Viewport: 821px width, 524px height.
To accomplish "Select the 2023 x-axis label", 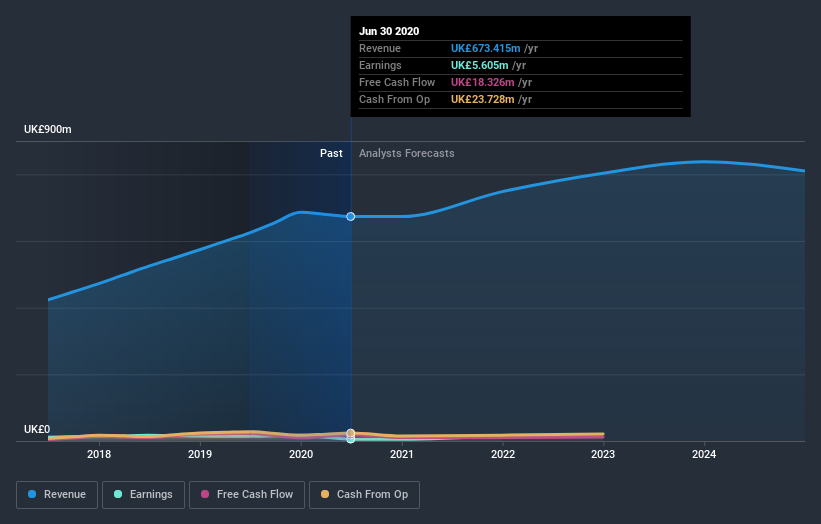I will 603,454.
